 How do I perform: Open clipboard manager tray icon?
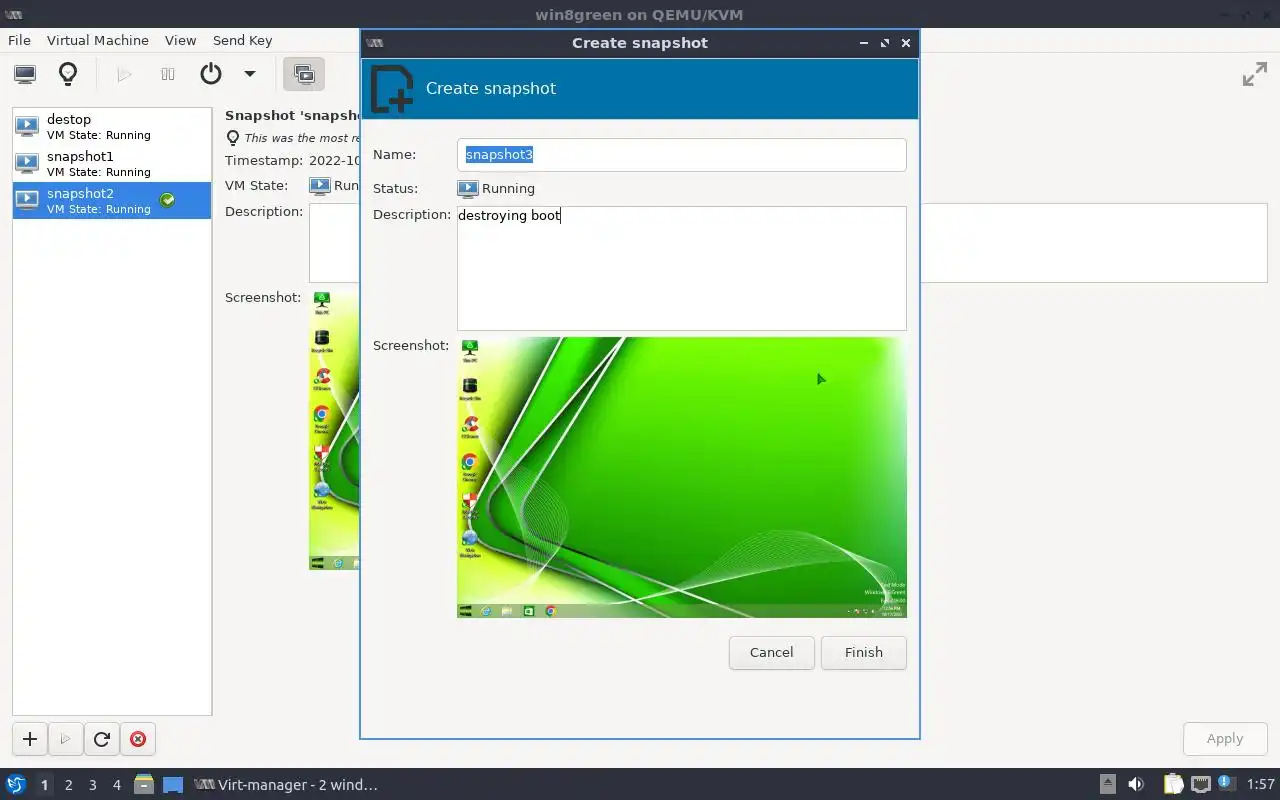pos(1173,785)
